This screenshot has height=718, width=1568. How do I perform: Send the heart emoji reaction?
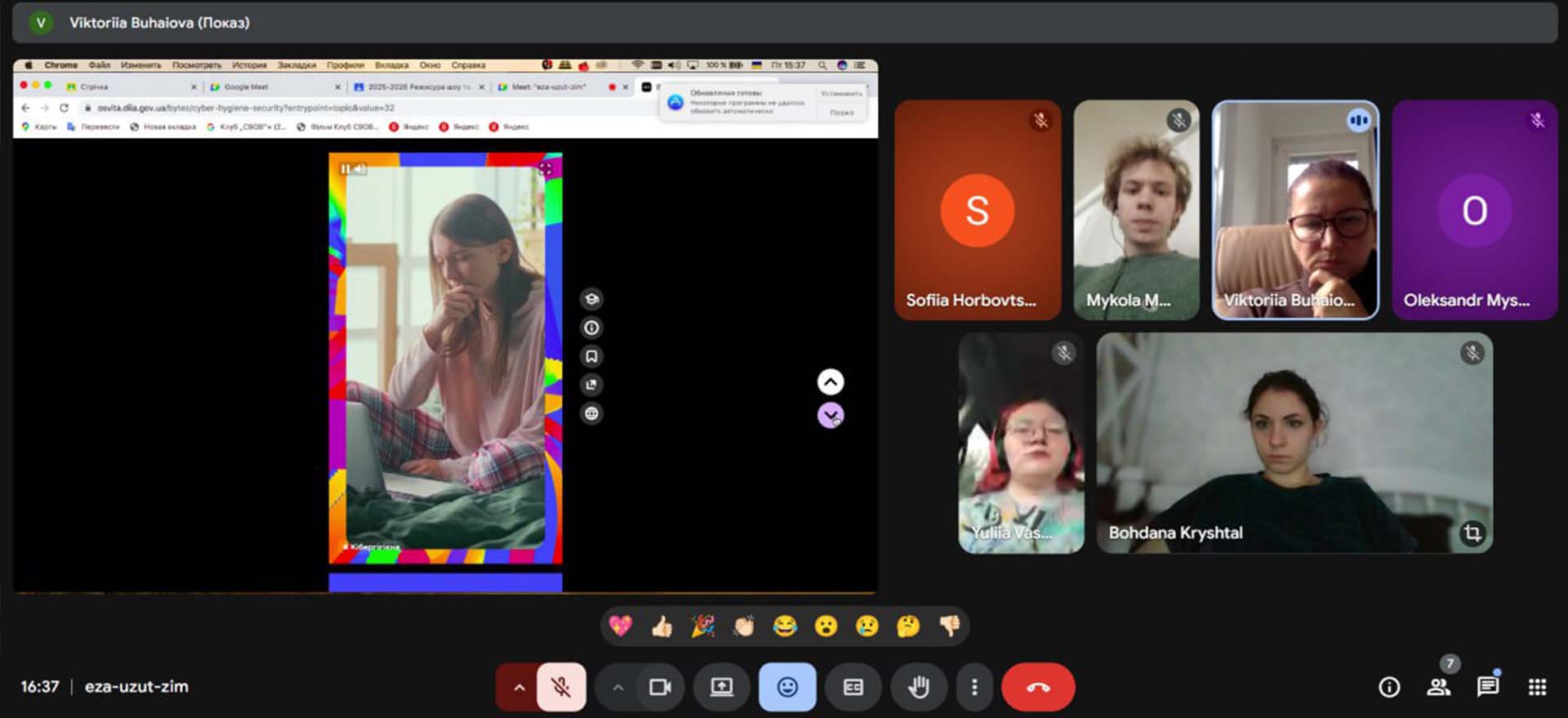[x=621, y=627]
